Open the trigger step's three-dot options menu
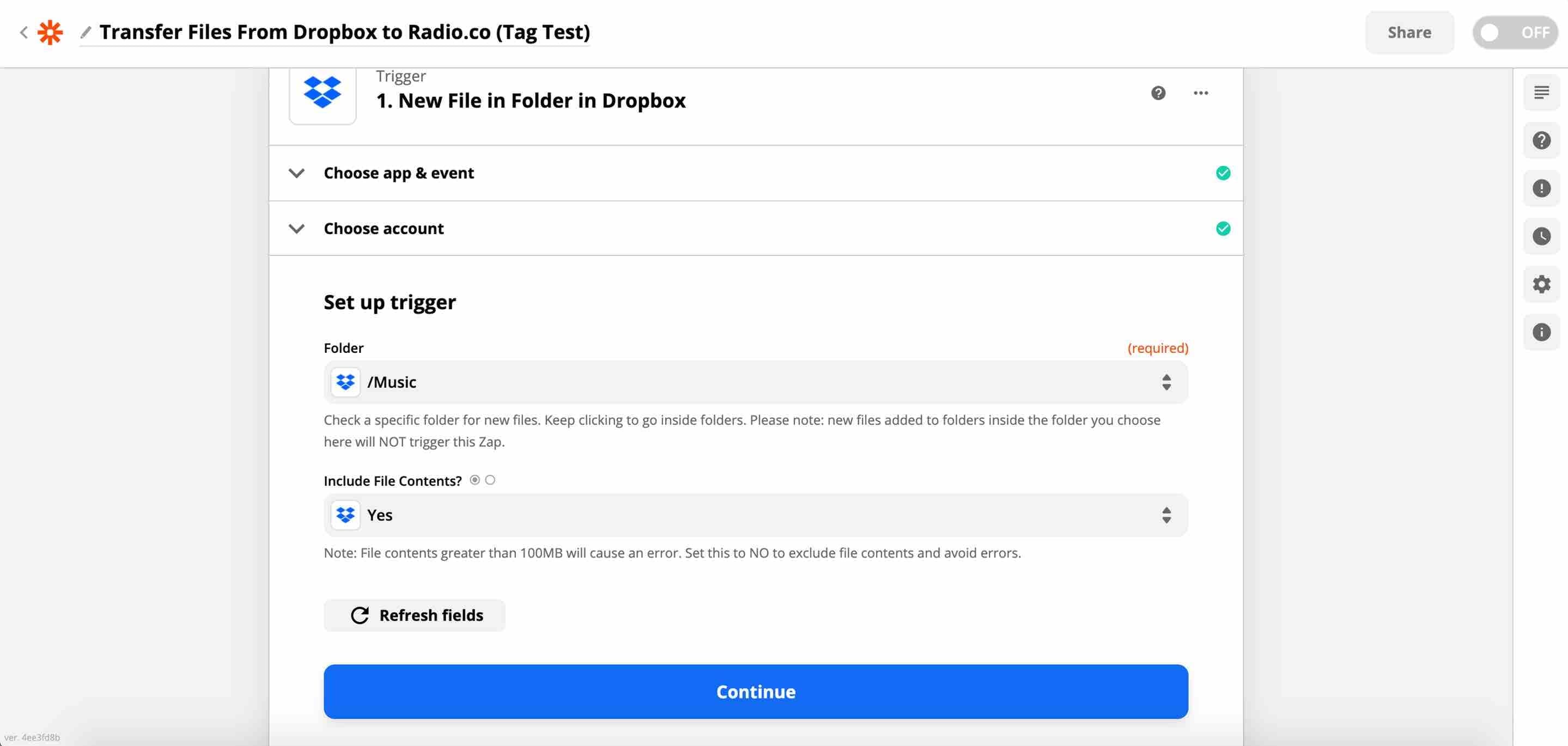 click(x=1200, y=93)
